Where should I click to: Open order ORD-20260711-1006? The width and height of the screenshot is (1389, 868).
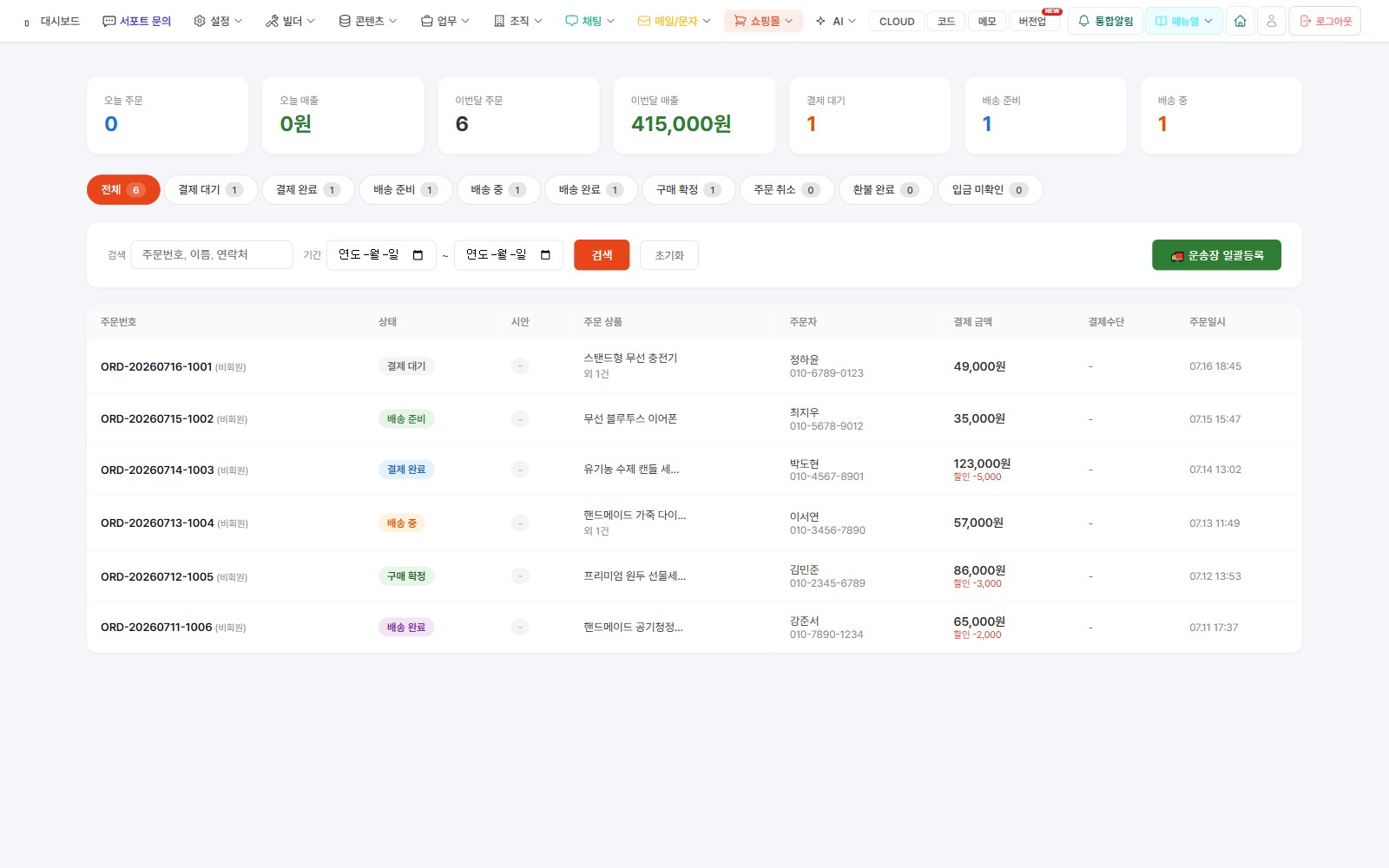(x=156, y=628)
